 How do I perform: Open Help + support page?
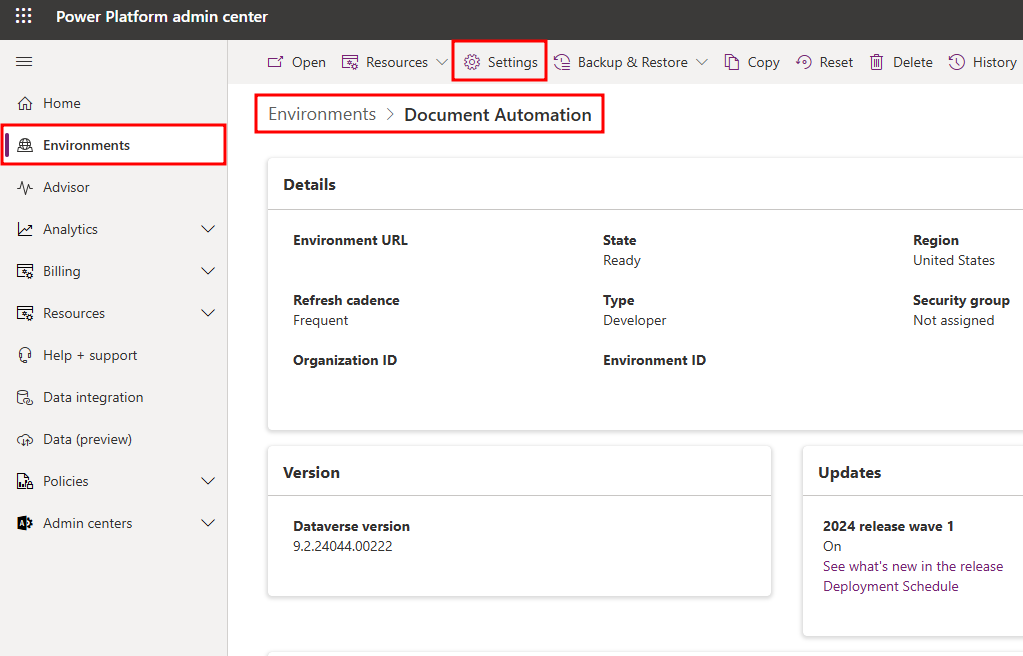click(114, 355)
